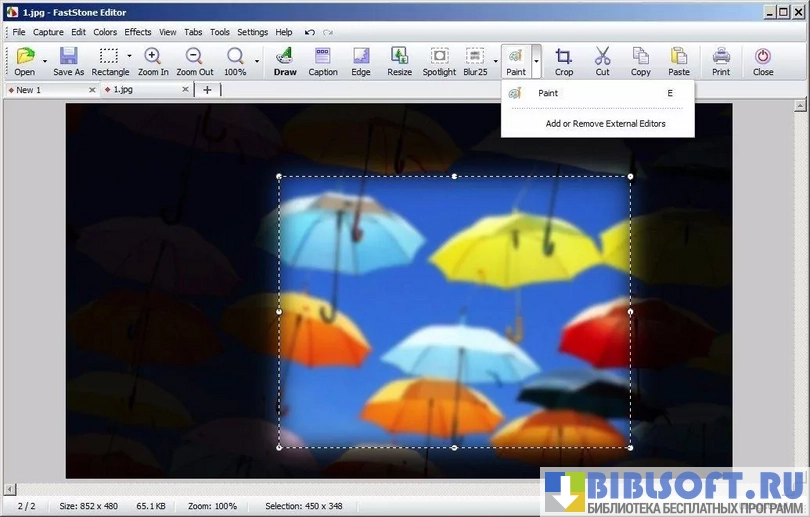Click the top-center selection resize handle
This screenshot has width=810, height=517.
(454, 176)
